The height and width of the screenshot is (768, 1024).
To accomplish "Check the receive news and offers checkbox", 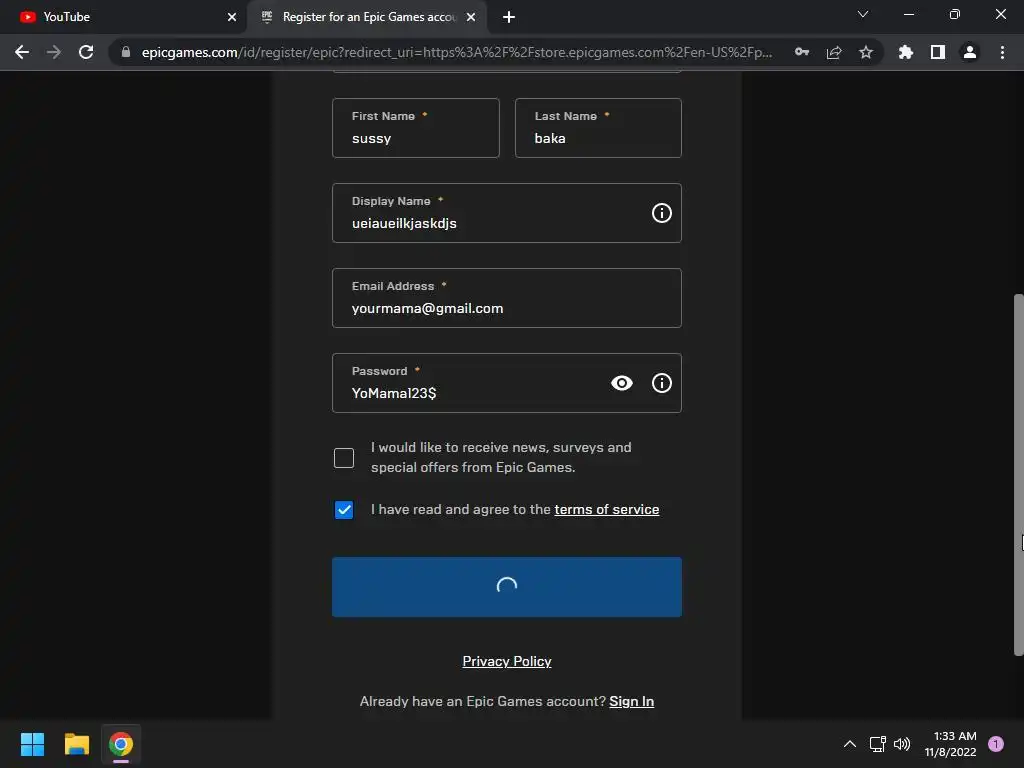I will (344, 458).
